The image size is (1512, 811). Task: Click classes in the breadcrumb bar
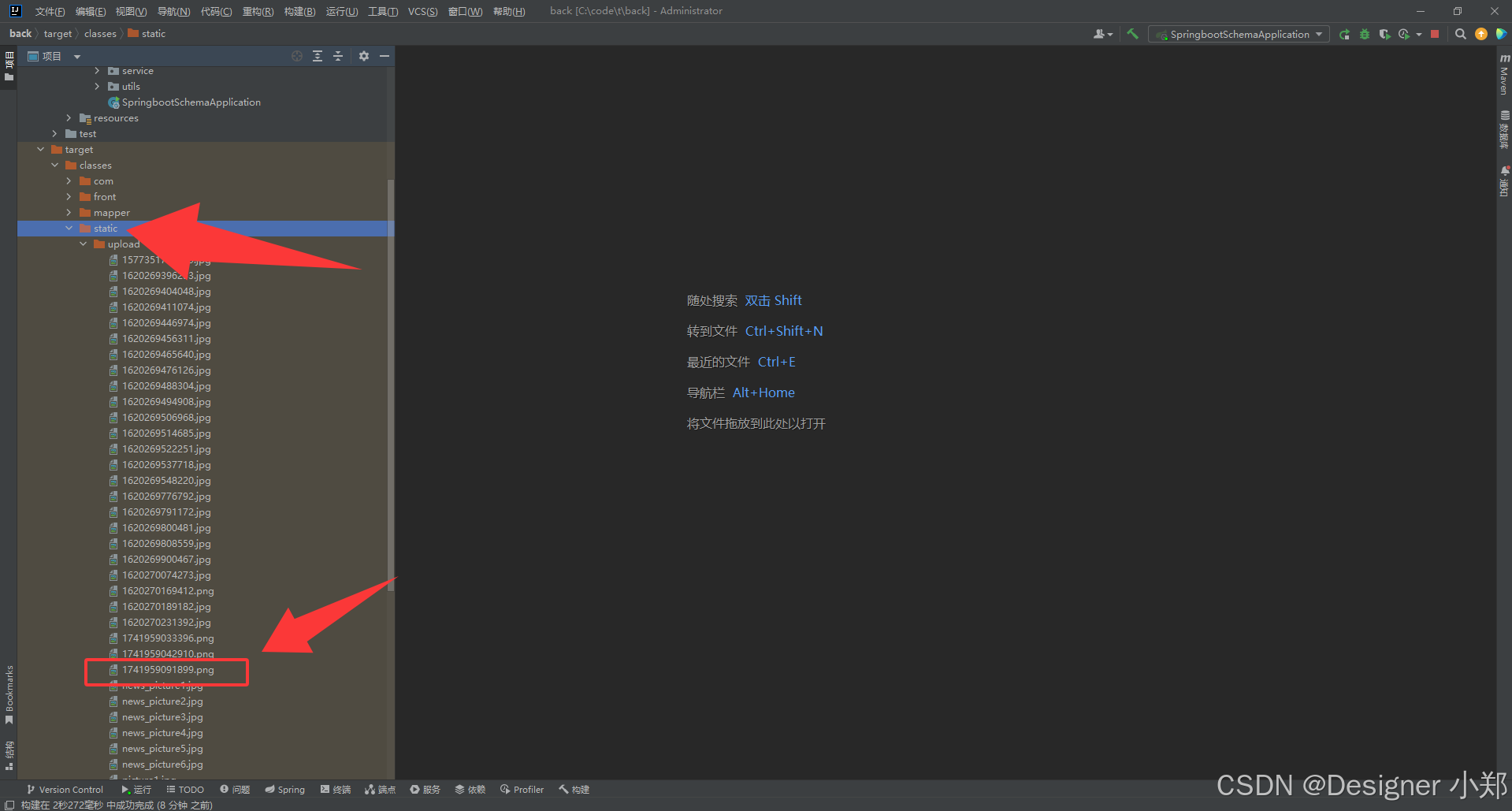[100, 34]
